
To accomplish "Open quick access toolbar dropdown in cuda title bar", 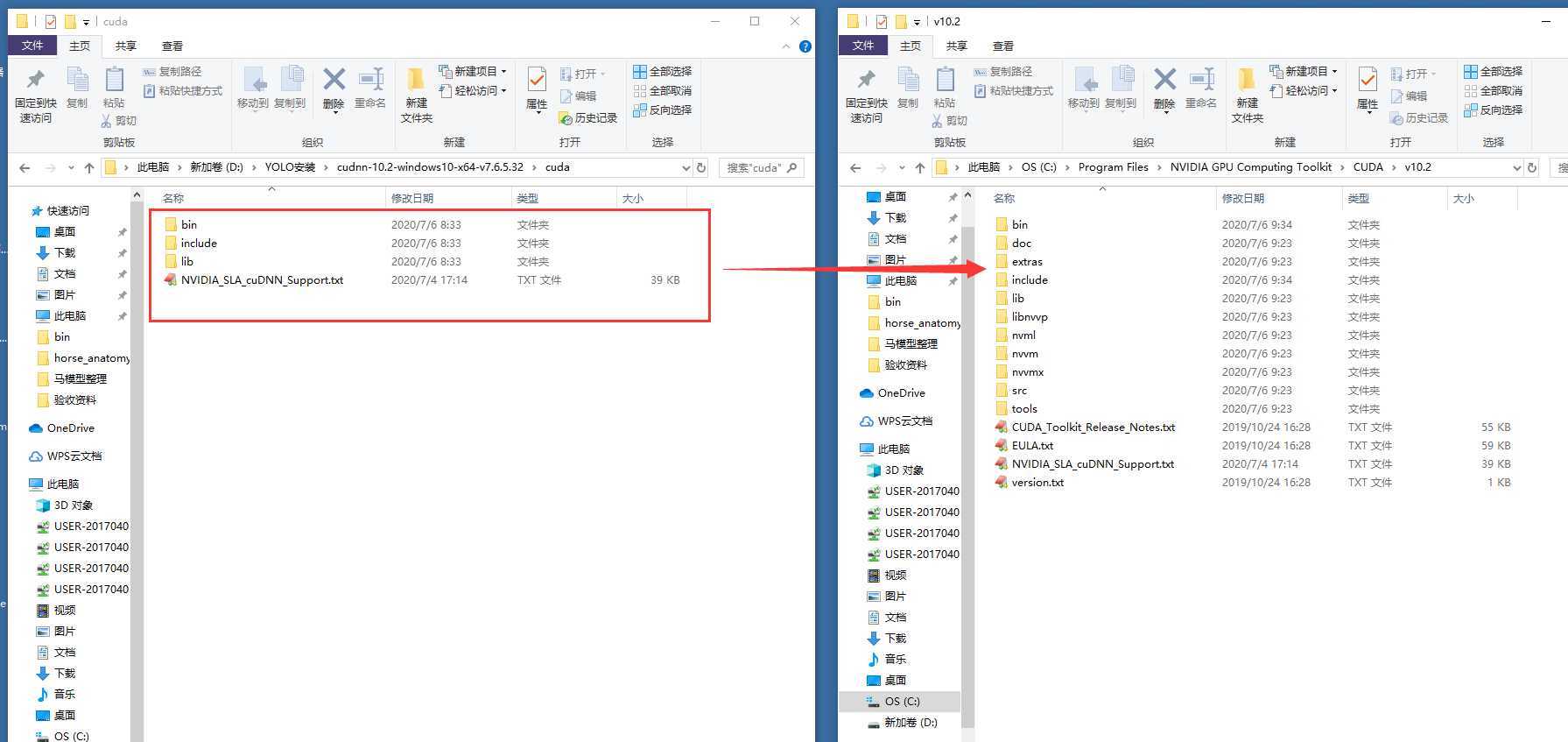I will pos(86,22).
